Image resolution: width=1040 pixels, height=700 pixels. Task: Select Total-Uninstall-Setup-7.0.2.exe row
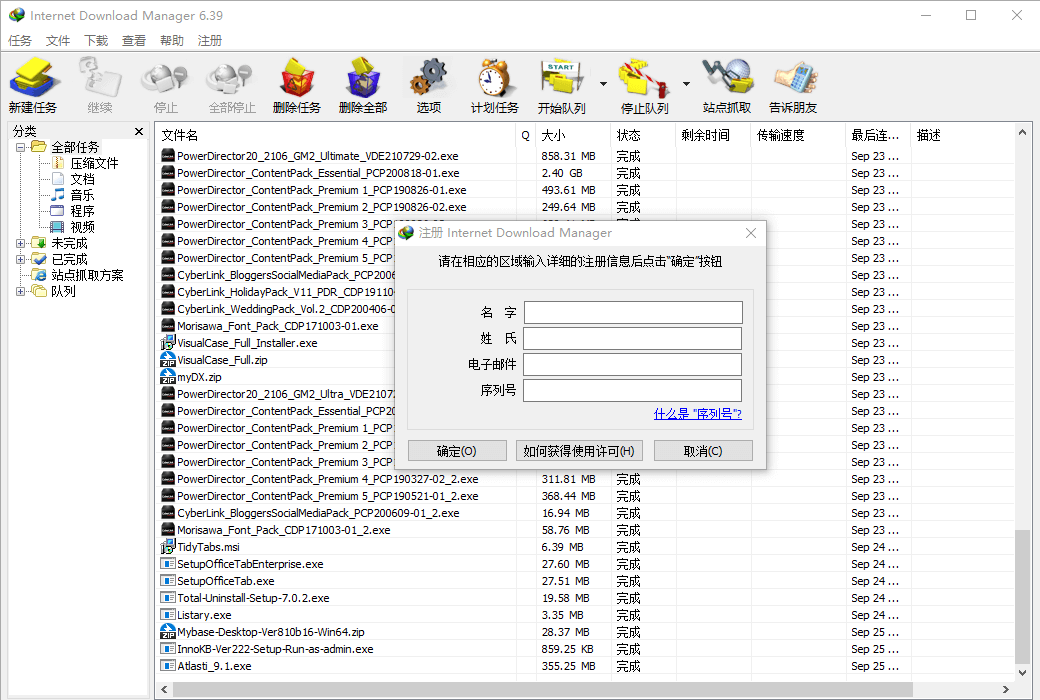click(x=586, y=598)
